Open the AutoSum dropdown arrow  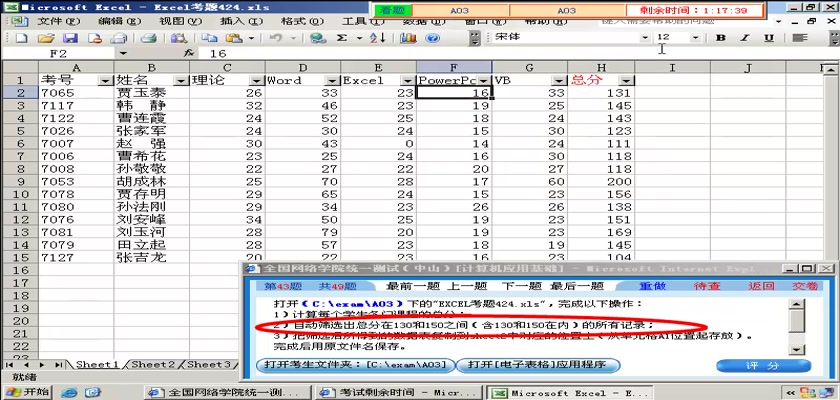coord(359,38)
